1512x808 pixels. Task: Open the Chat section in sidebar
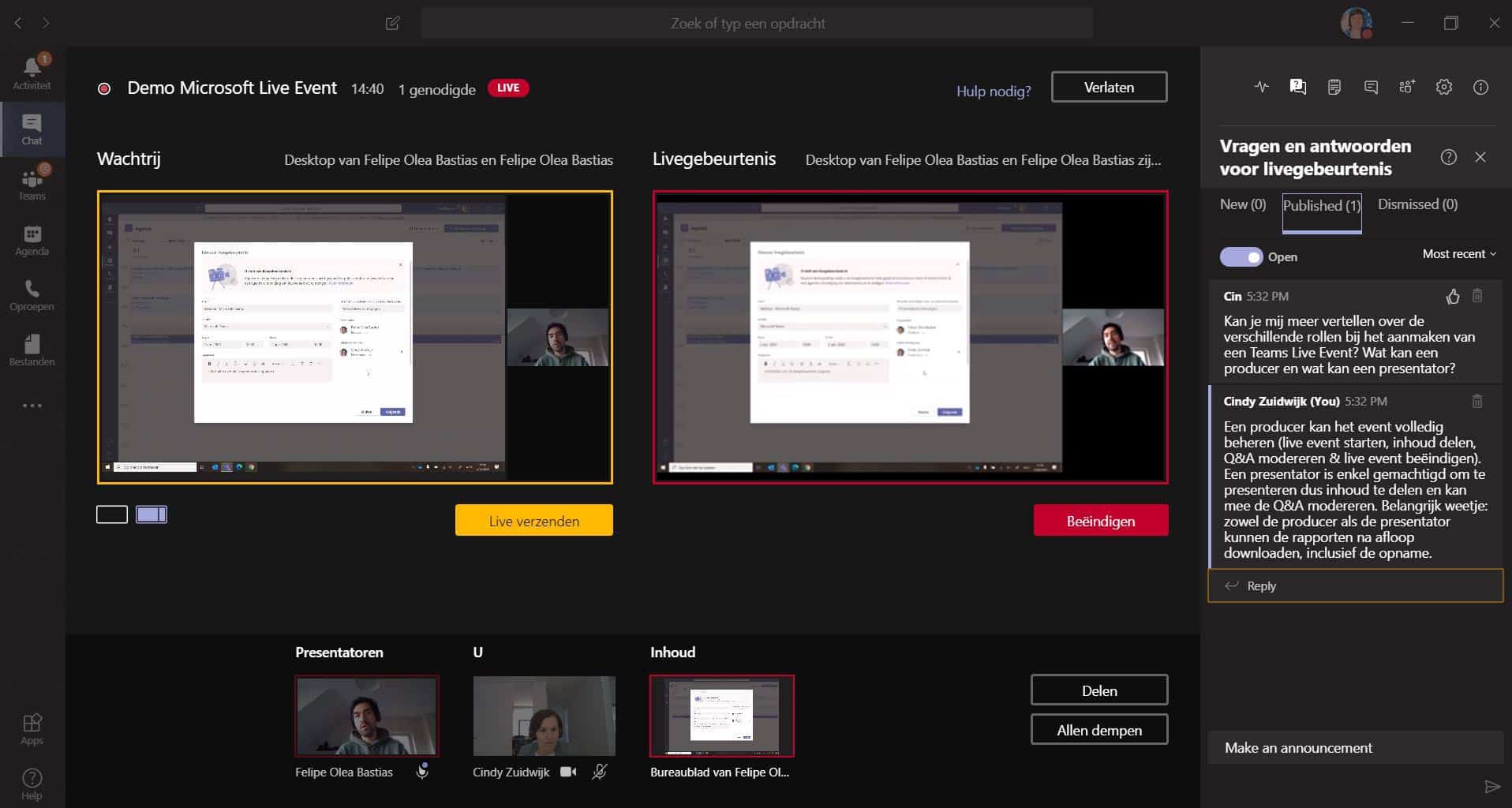pyautogui.click(x=32, y=129)
